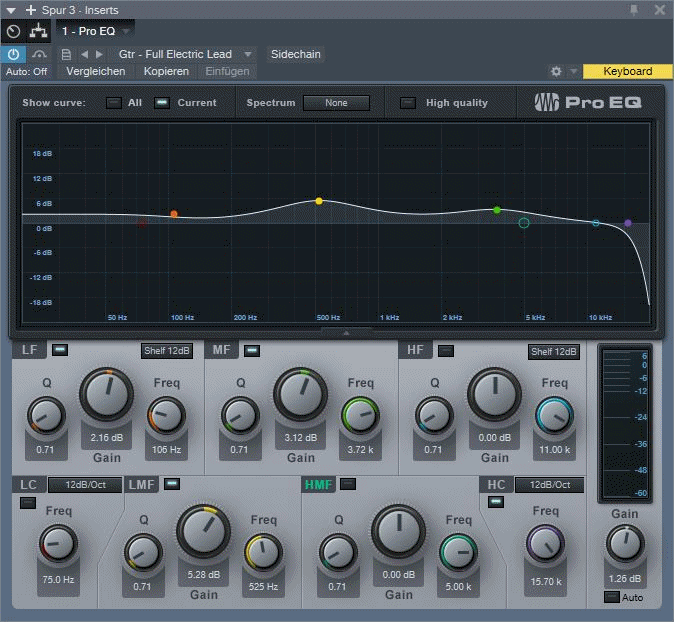Select the orange LF node on the curve

(x=174, y=214)
